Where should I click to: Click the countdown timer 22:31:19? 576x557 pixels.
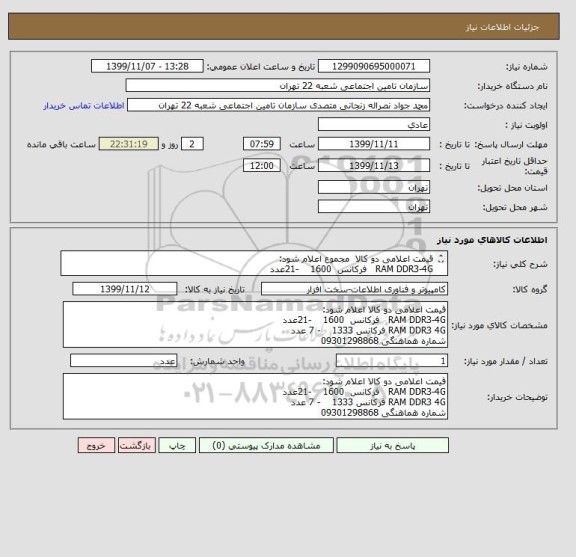click(129, 144)
